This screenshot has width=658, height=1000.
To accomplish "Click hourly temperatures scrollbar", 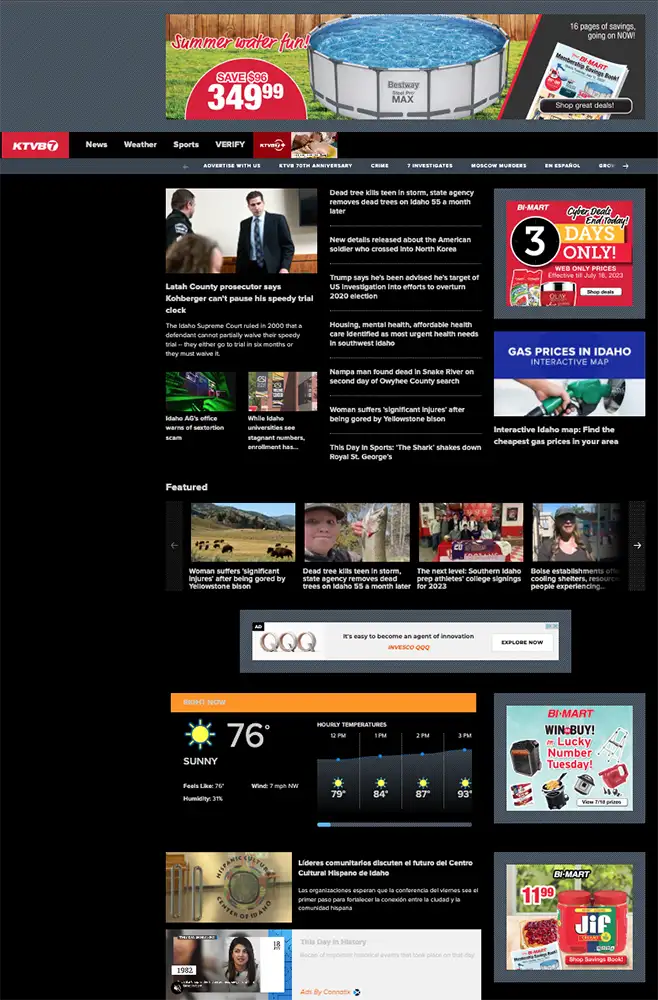I will (x=395, y=825).
